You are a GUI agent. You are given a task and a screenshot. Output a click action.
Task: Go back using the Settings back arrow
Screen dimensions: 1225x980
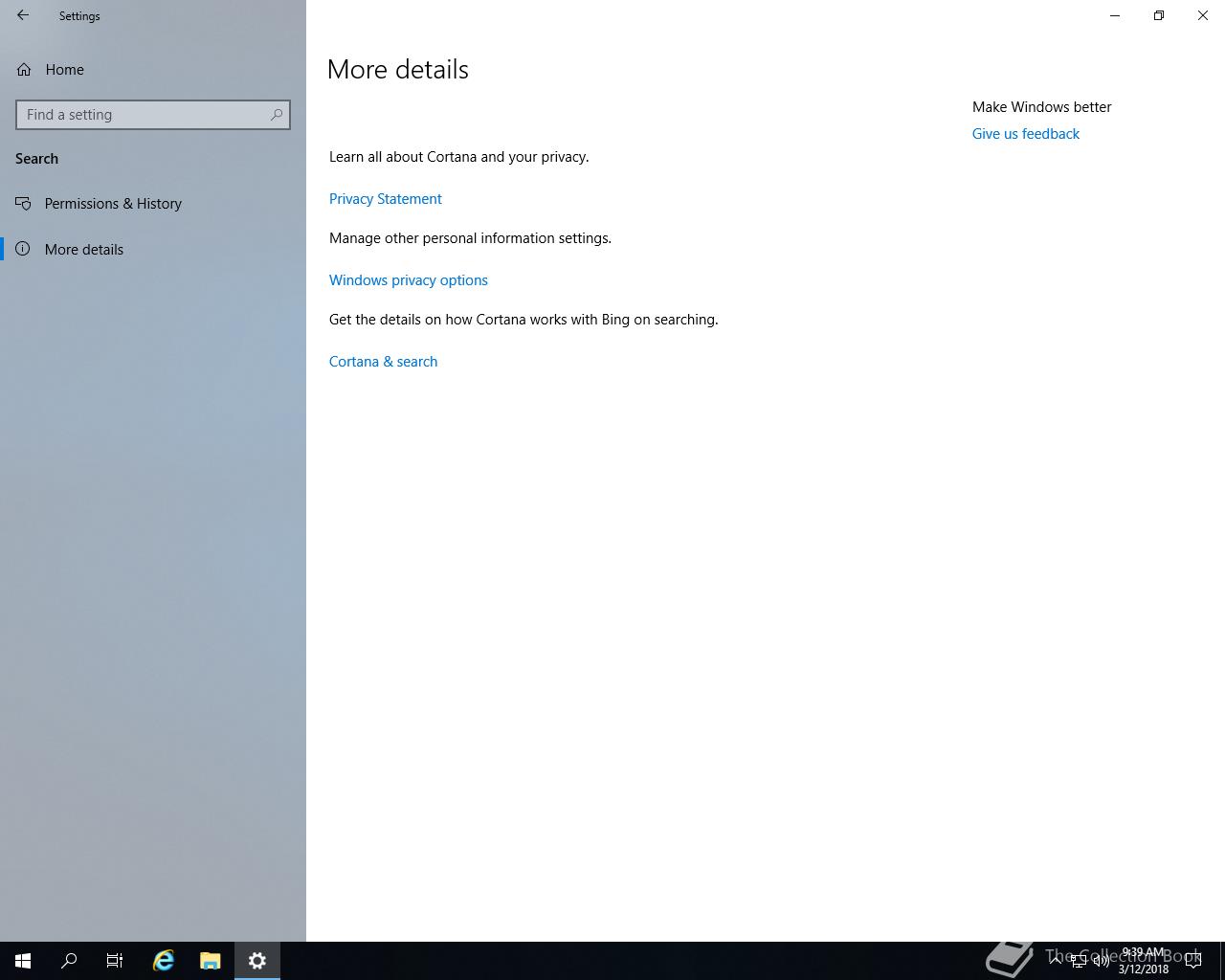pos(23,15)
